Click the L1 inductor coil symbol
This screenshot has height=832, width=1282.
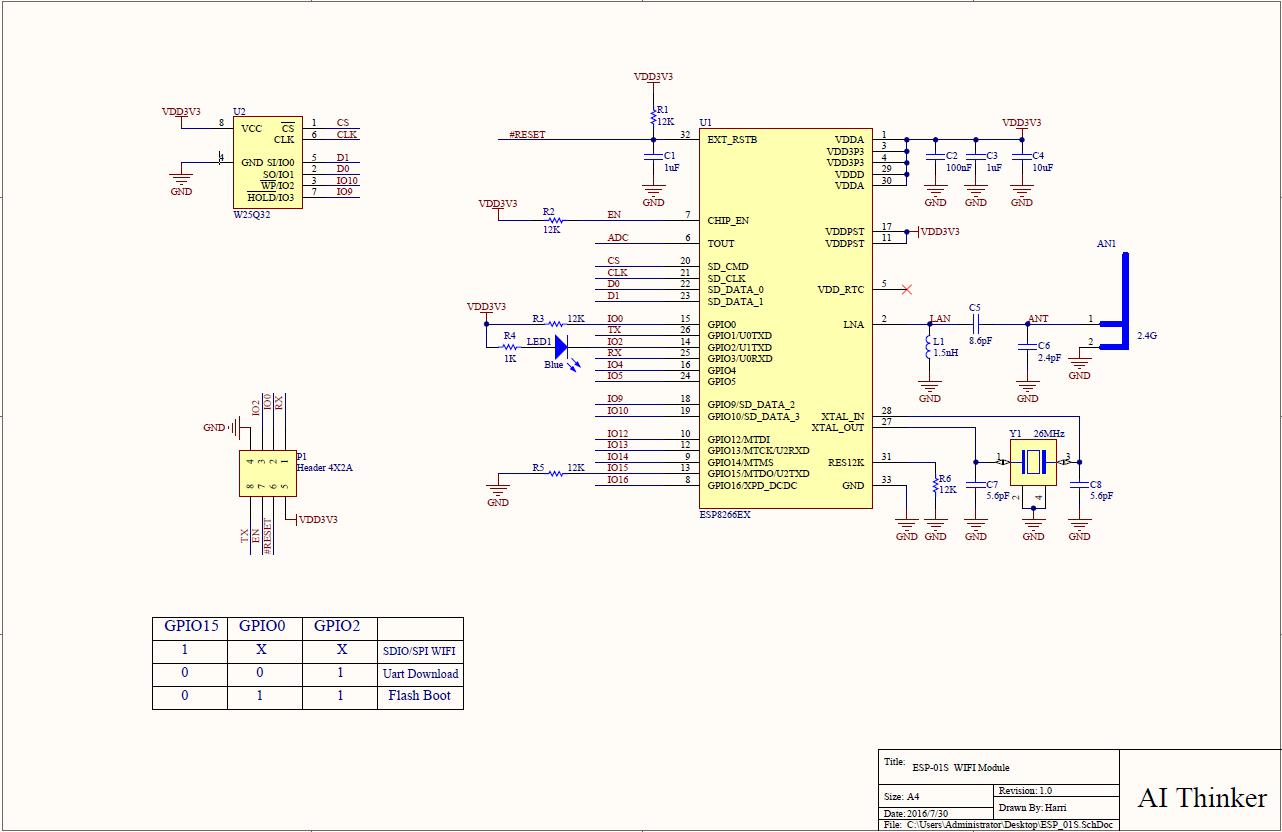pos(930,346)
